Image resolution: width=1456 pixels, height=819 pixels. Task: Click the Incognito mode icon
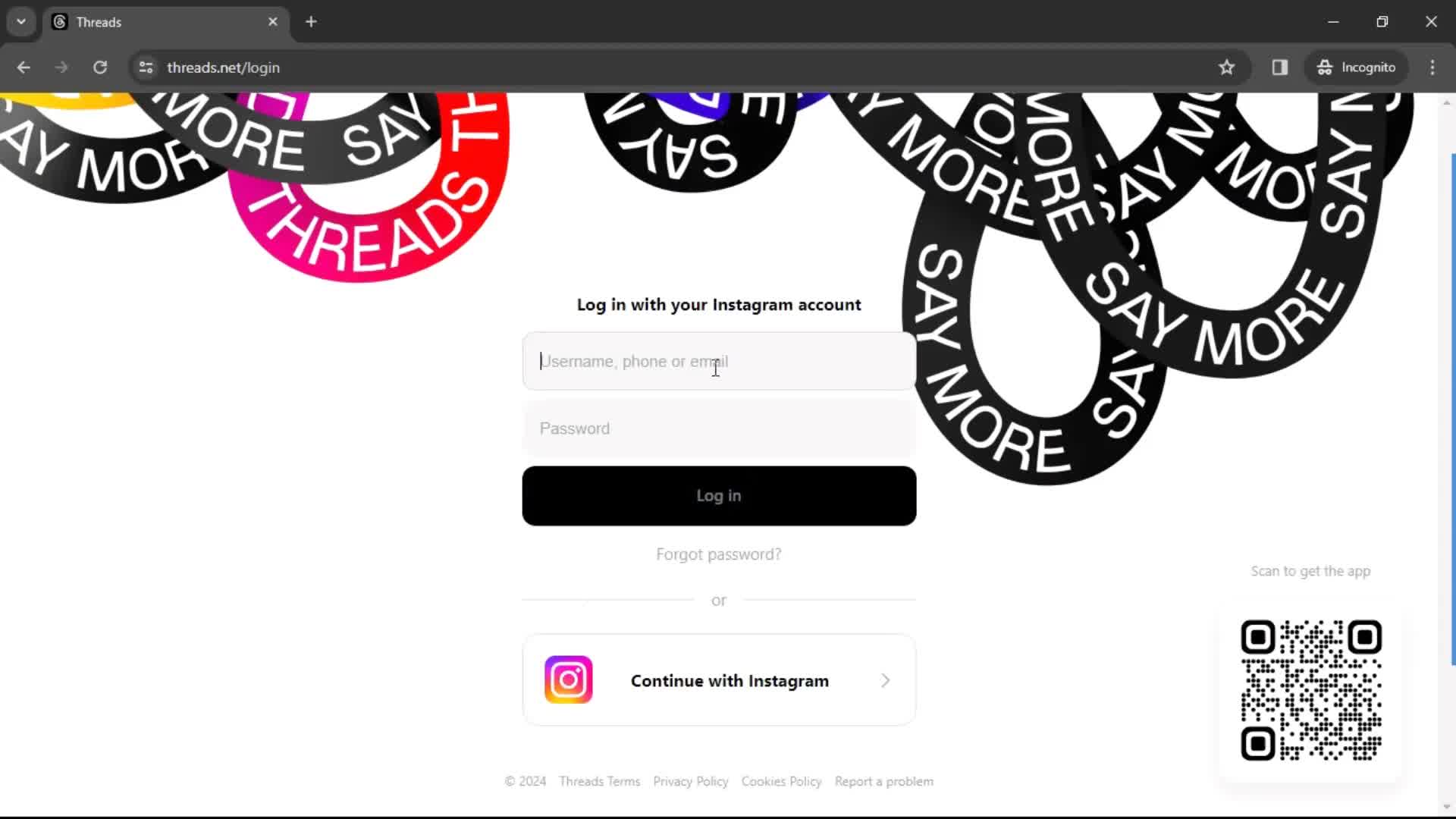coord(1323,67)
